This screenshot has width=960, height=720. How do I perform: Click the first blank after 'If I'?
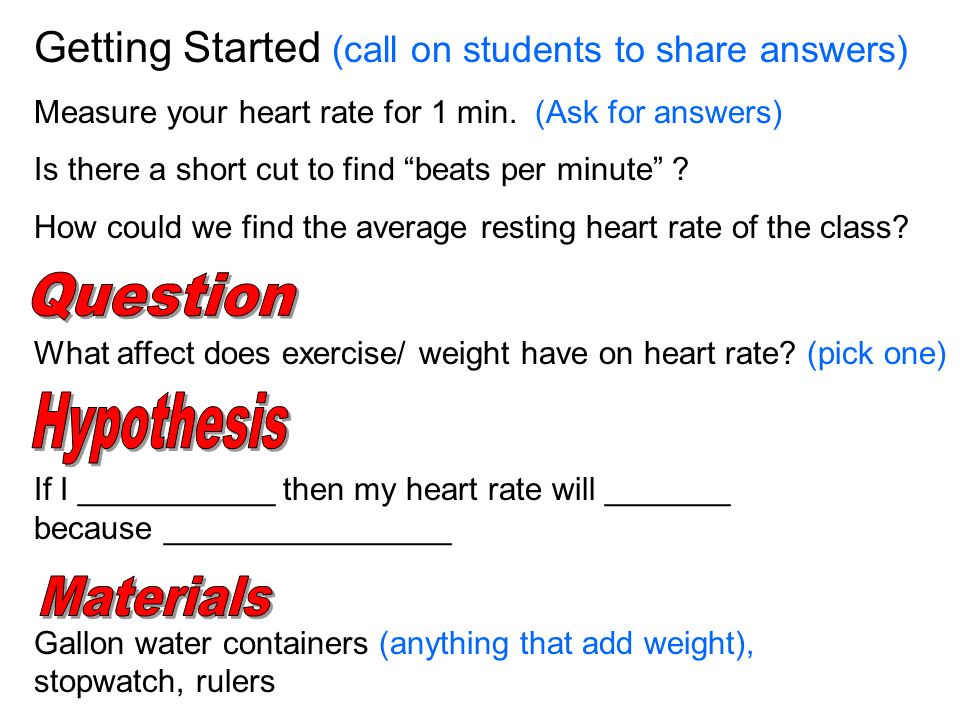click(177, 503)
